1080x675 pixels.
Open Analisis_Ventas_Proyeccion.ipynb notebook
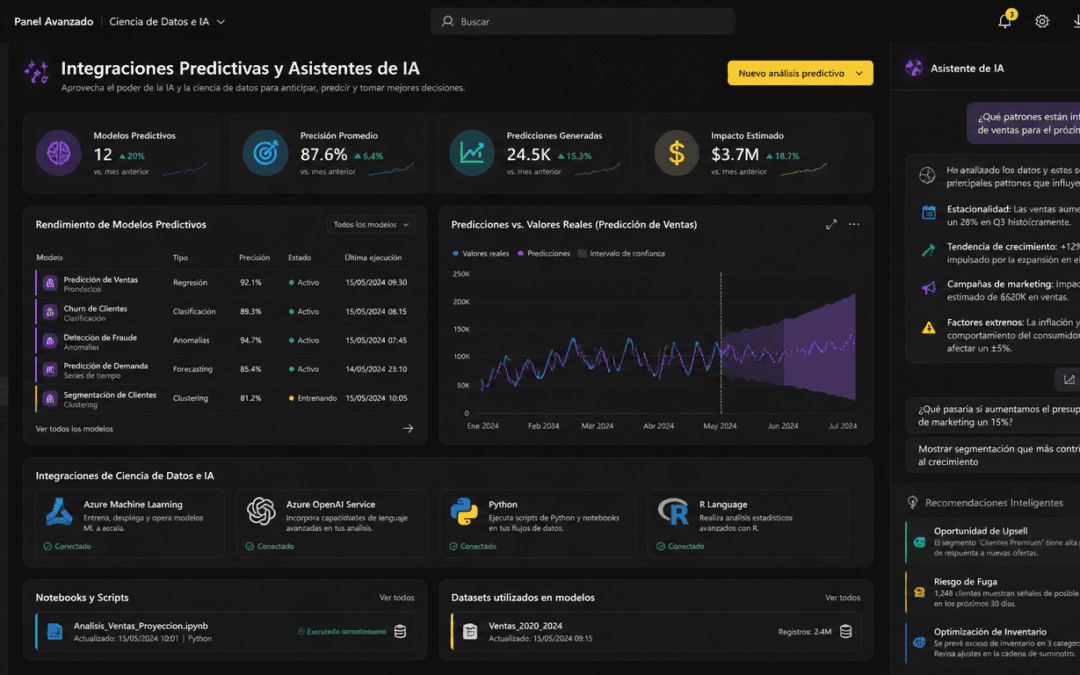click(141, 626)
